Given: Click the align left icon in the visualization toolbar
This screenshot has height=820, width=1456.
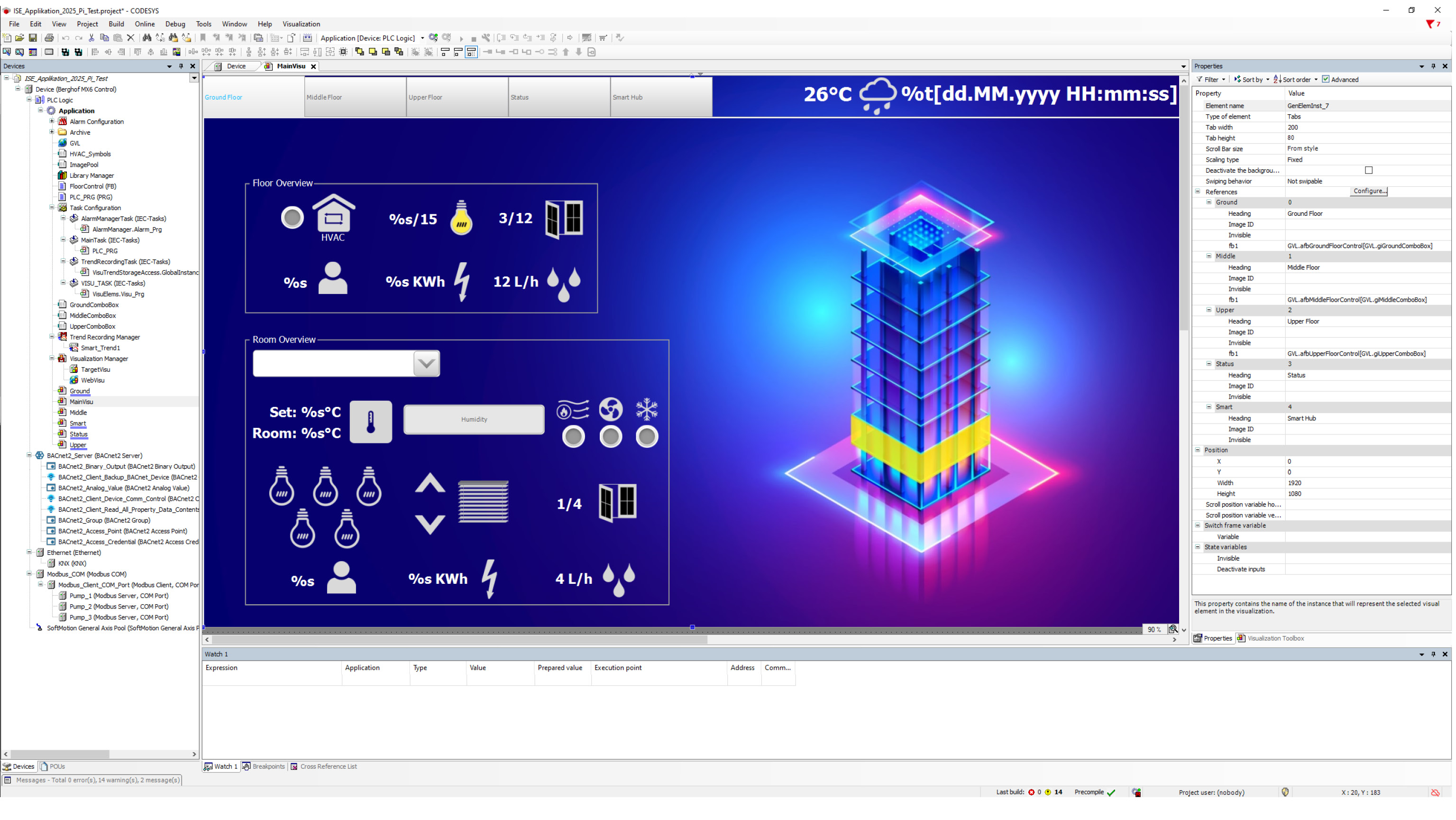Looking at the screenshot, I should click(x=95, y=52).
